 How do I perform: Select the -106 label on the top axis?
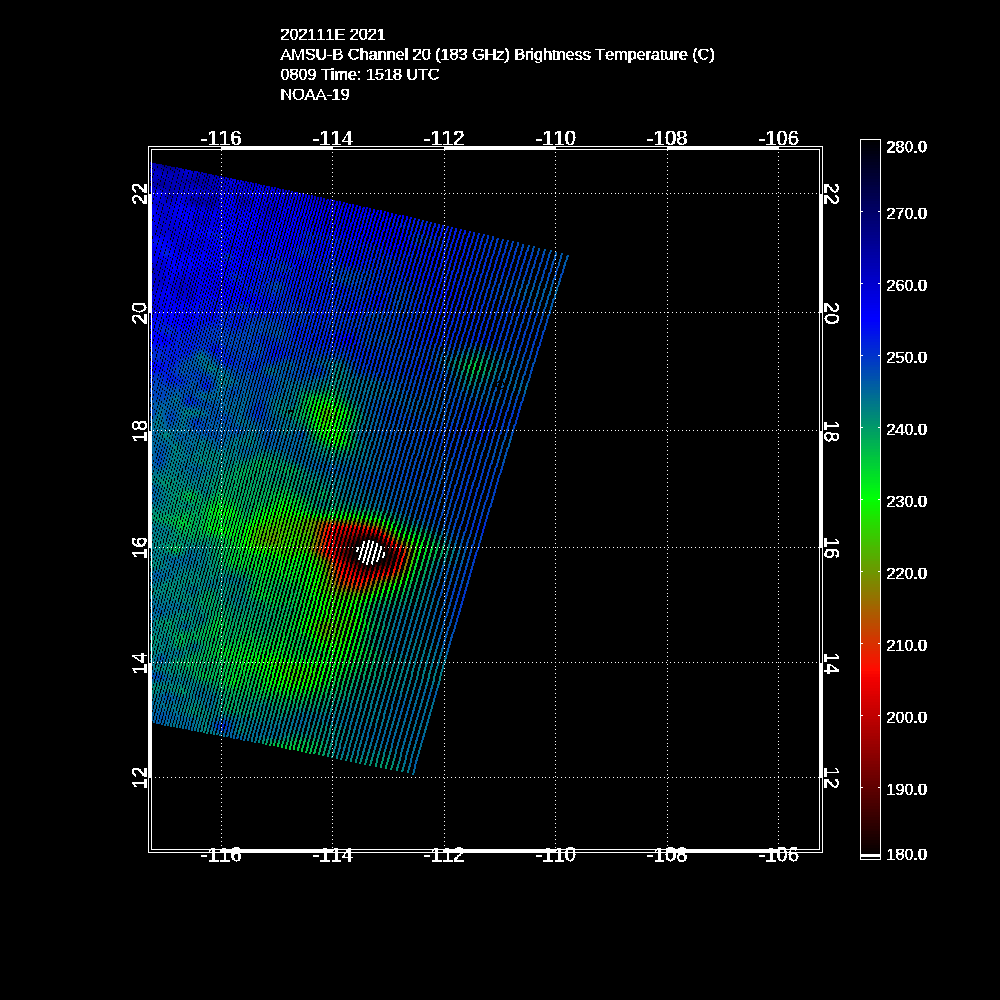pos(778,138)
